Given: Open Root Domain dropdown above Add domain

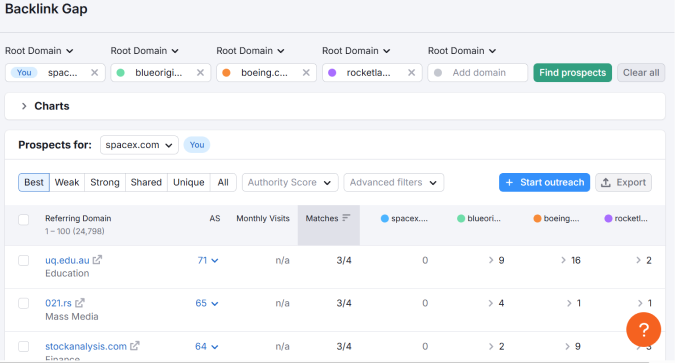Looking at the screenshot, I should point(462,51).
